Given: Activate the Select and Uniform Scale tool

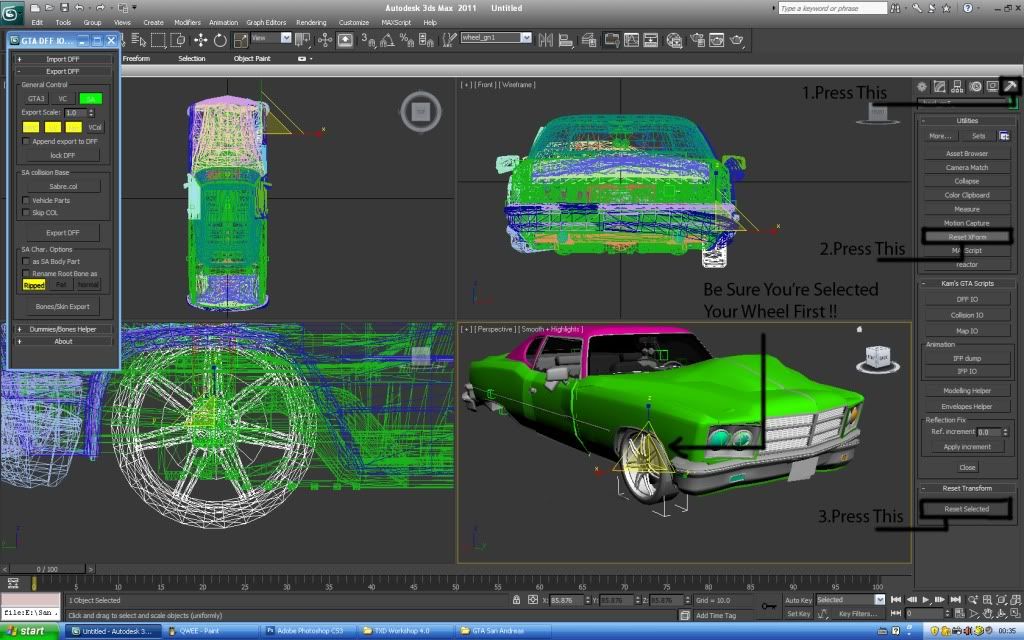Looking at the screenshot, I should click(240, 40).
